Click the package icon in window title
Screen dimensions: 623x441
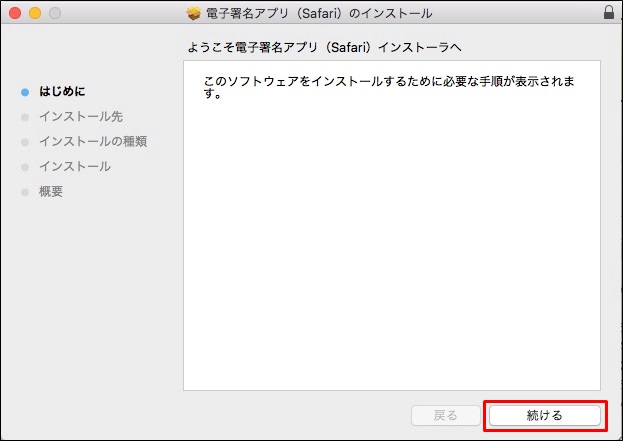coord(193,13)
